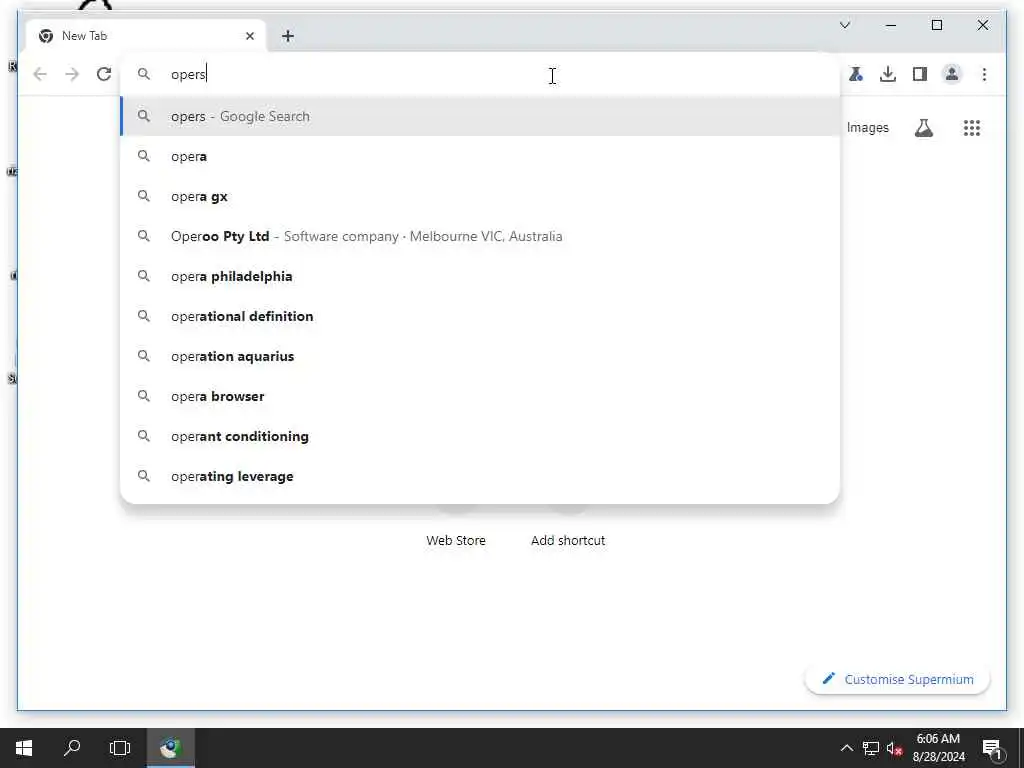
Task: Go forward using the forward arrow
Action: click(x=72, y=74)
